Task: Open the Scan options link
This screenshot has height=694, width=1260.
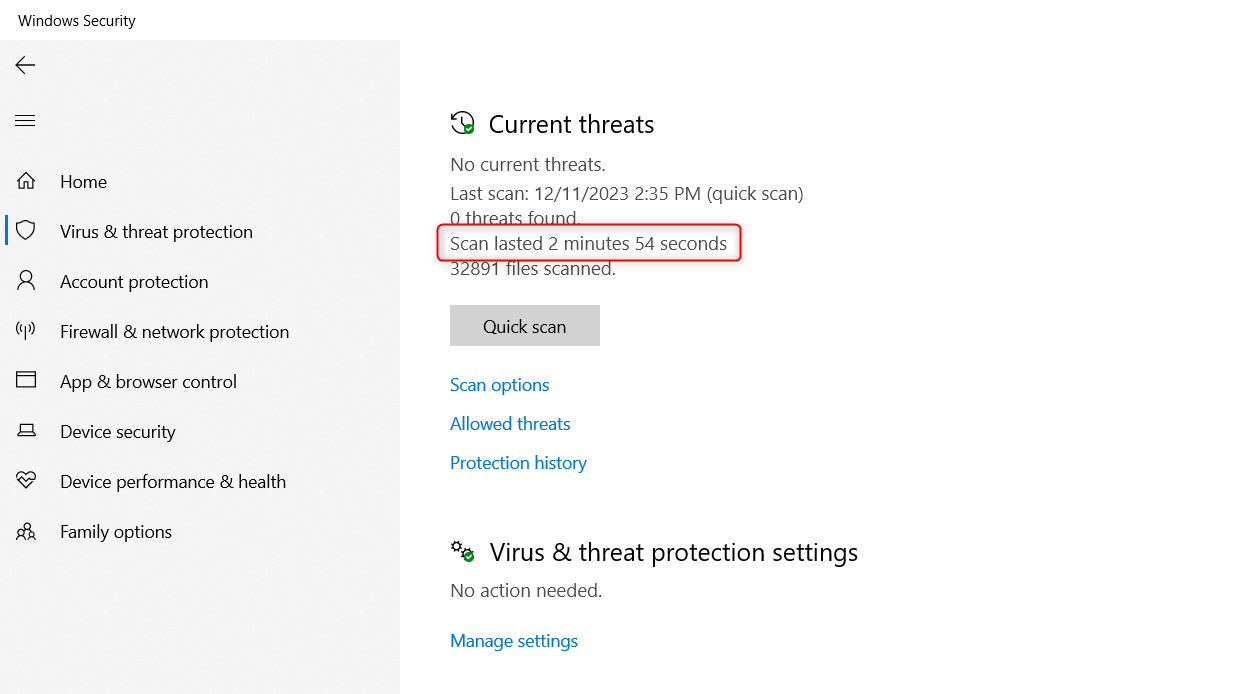Action: (x=499, y=385)
